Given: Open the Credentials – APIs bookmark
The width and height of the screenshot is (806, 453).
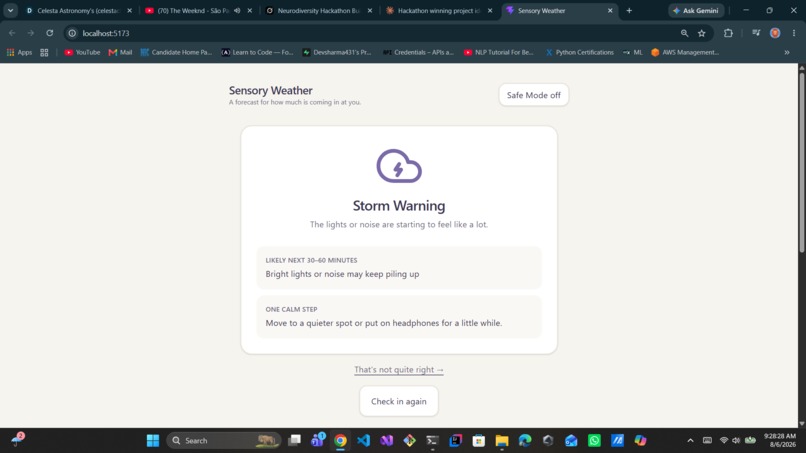Looking at the screenshot, I should pos(418,52).
